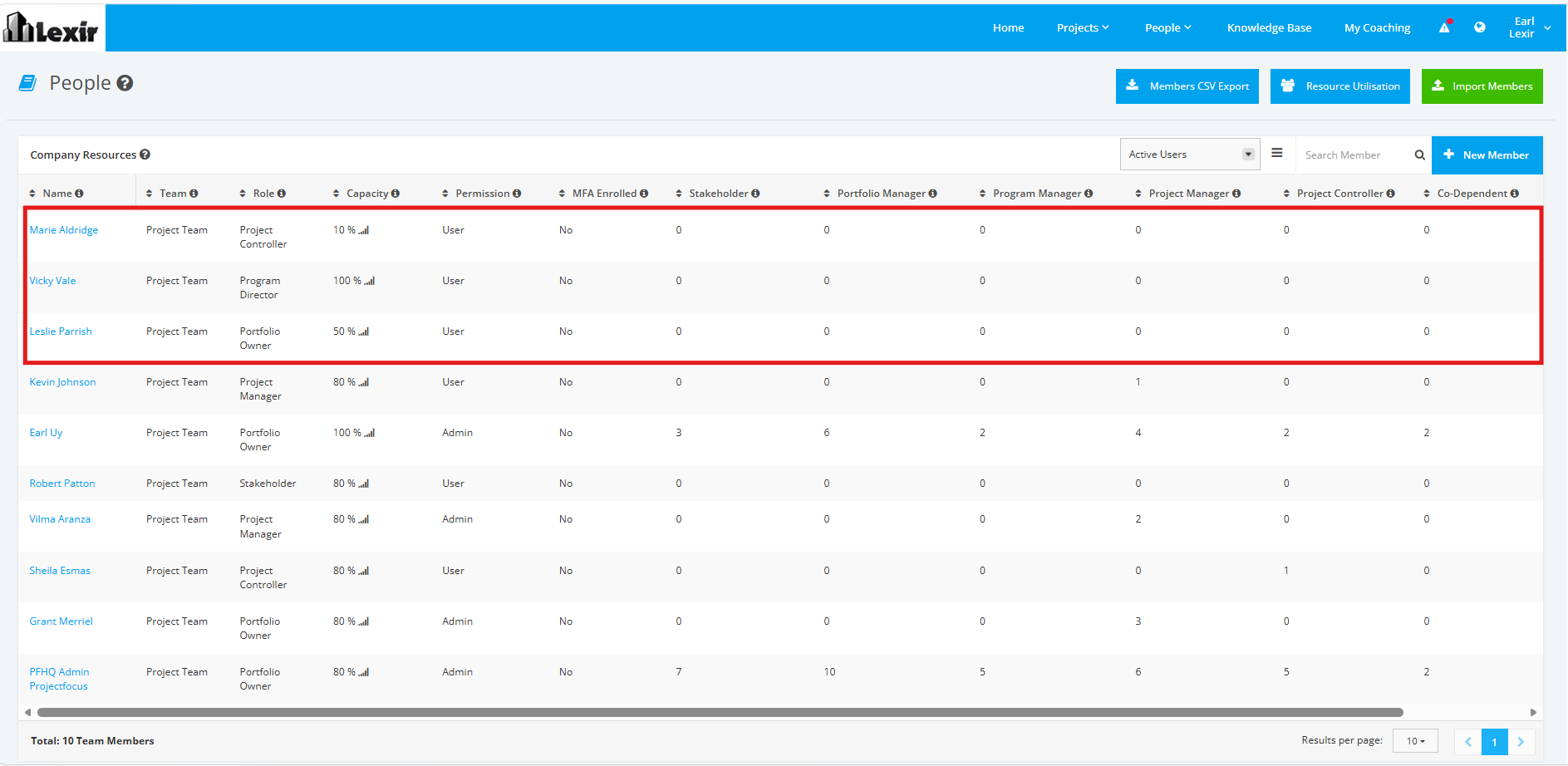The image size is (1568, 766).
Task: Open the Knowledge Base menu item
Action: [1269, 27]
